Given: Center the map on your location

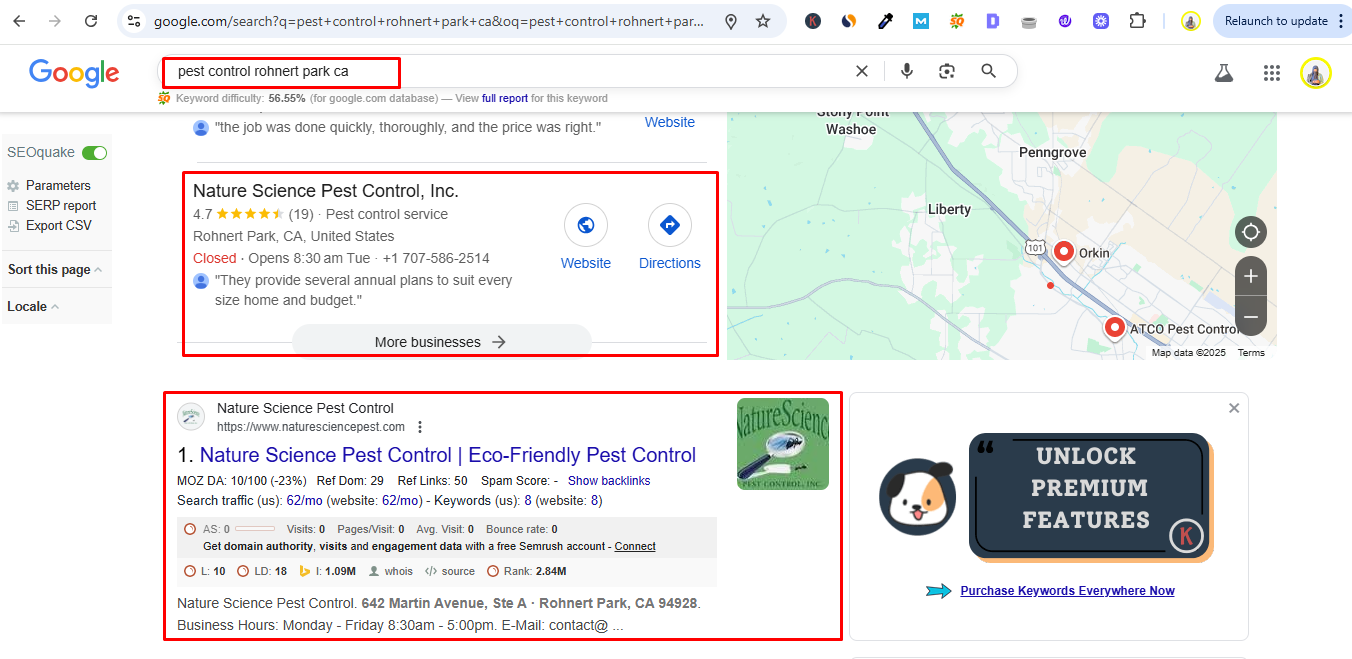Looking at the screenshot, I should coord(1251,233).
